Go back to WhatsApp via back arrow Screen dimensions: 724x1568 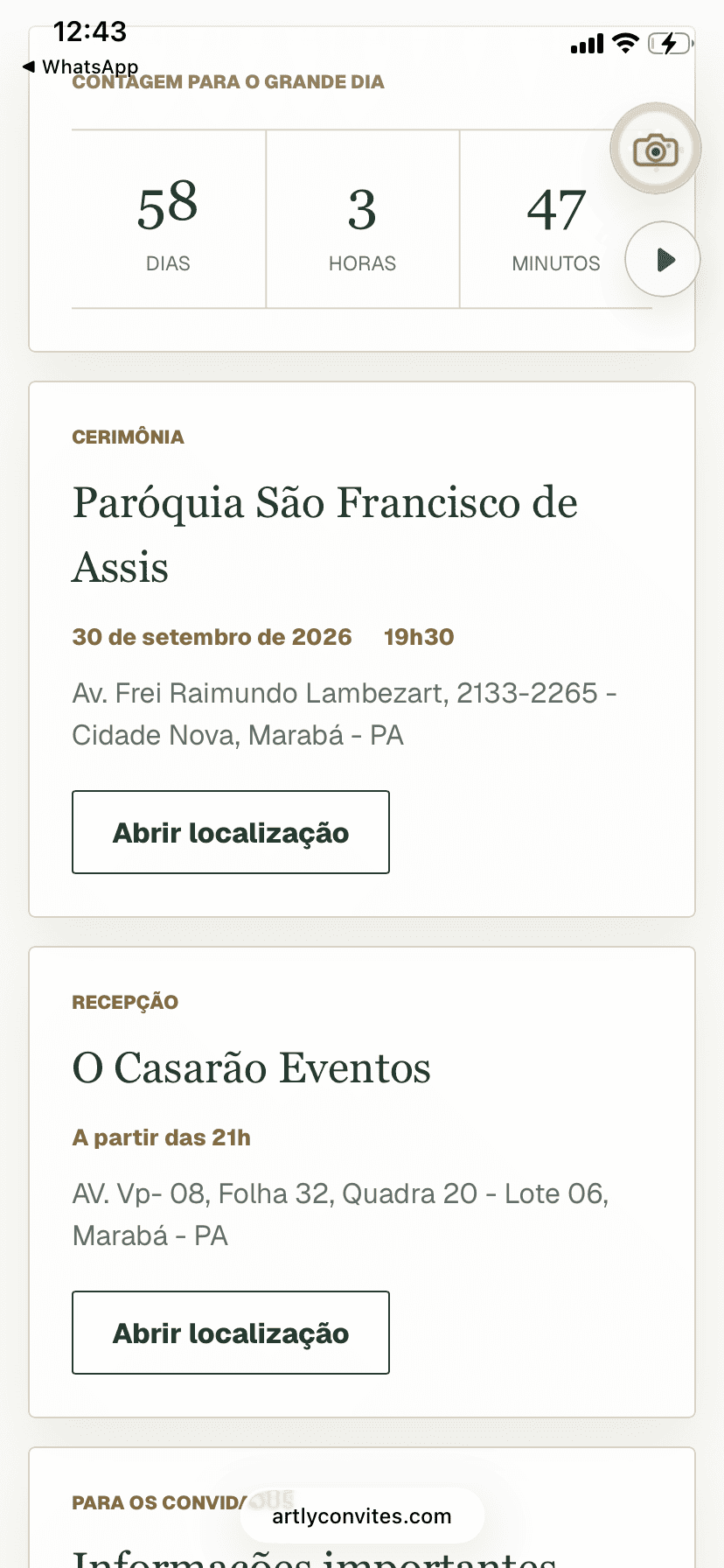(x=80, y=66)
